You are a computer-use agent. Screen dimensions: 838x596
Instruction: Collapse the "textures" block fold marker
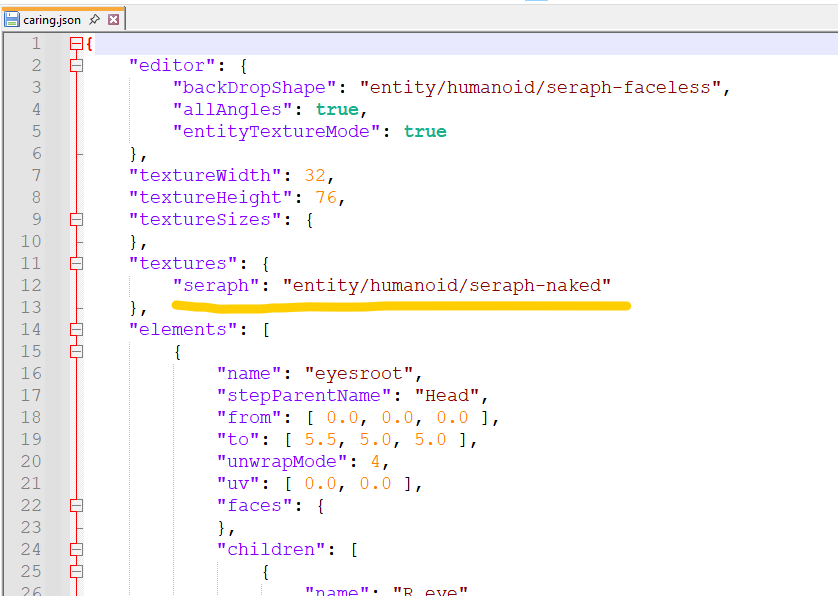tap(76, 264)
